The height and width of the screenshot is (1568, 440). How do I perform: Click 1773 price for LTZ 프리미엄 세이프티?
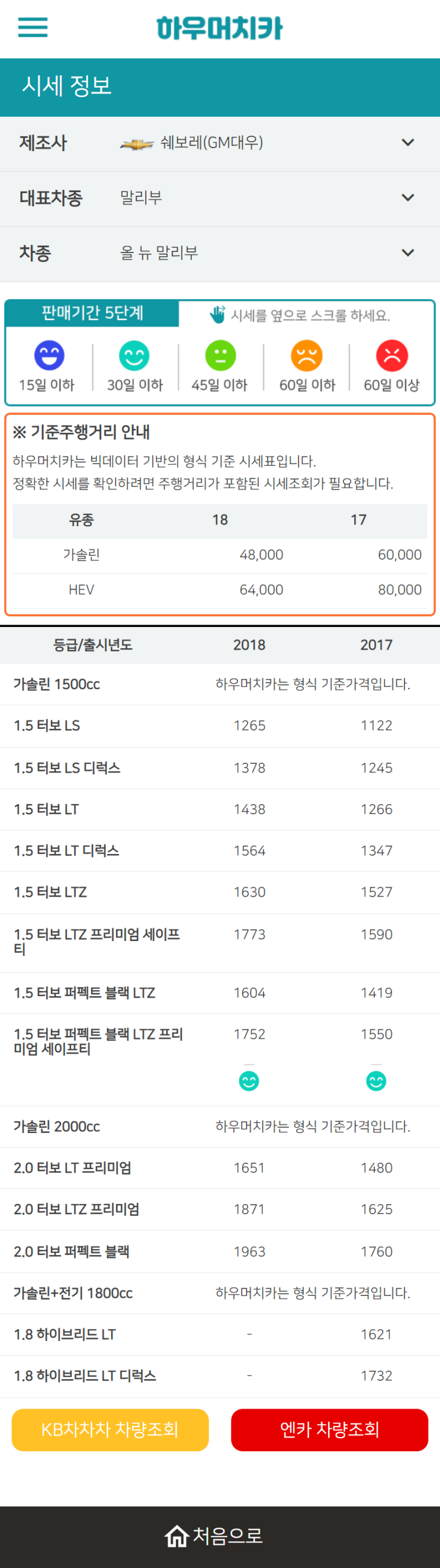coord(249,934)
